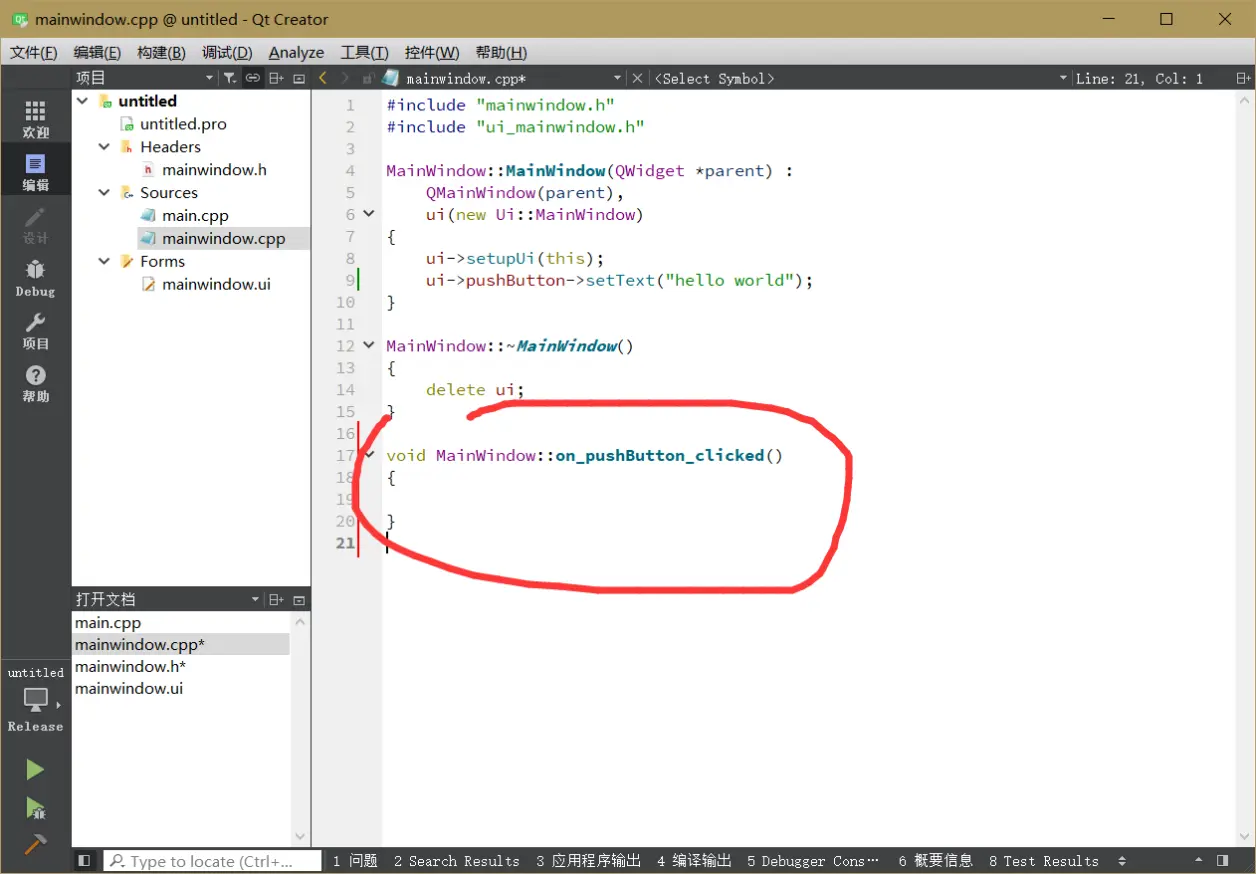Select mainwindow.ui under Forms

[216, 284]
